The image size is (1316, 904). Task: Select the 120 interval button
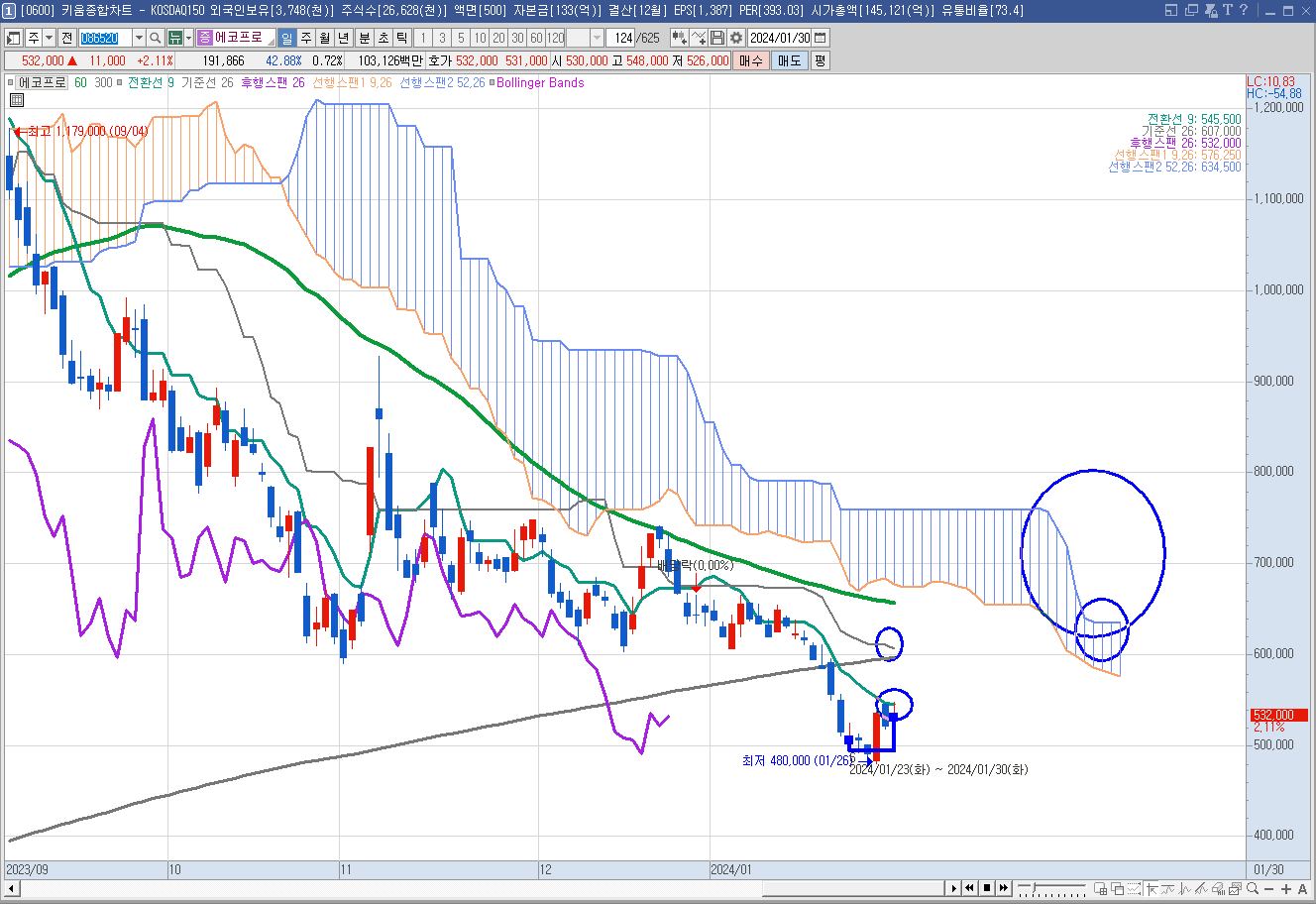[555, 38]
